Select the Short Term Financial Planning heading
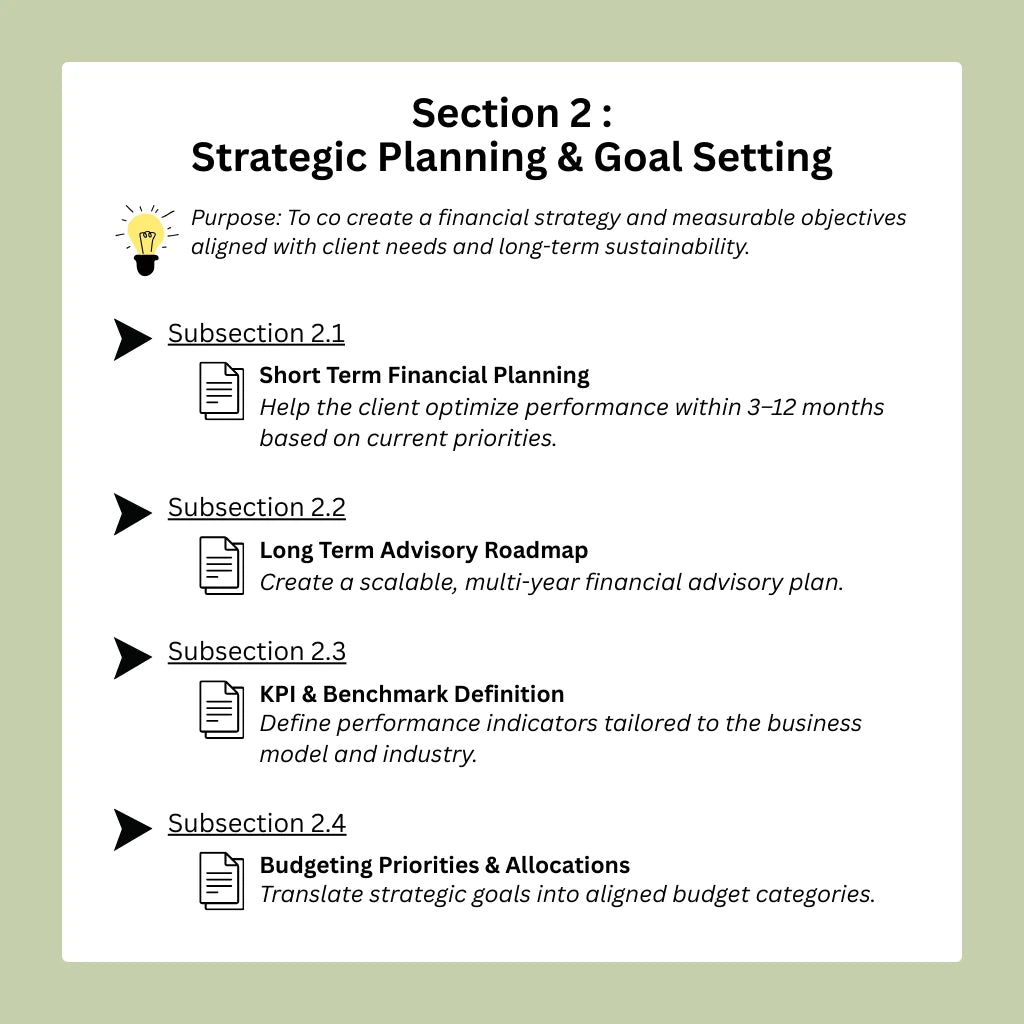This screenshot has width=1024, height=1024. click(424, 376)
